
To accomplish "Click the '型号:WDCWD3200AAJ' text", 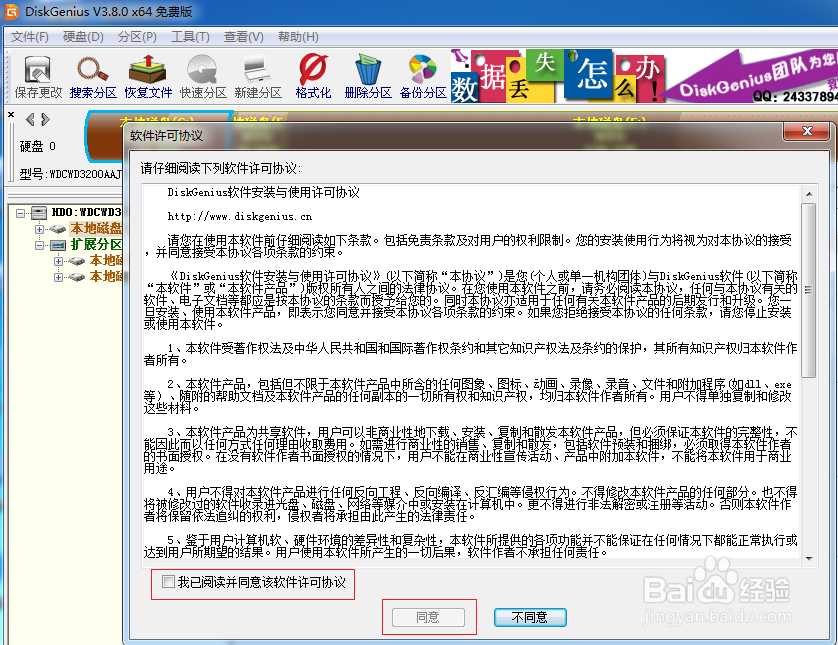I will coord(71,174).
